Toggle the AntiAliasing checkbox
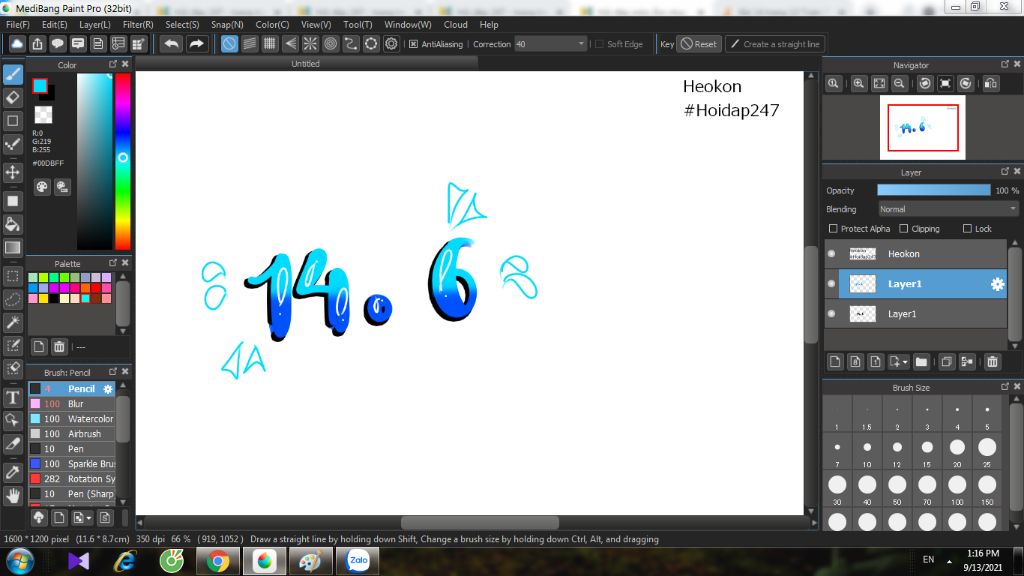Screen dimensions: 1024x576 tap(413, 44)
